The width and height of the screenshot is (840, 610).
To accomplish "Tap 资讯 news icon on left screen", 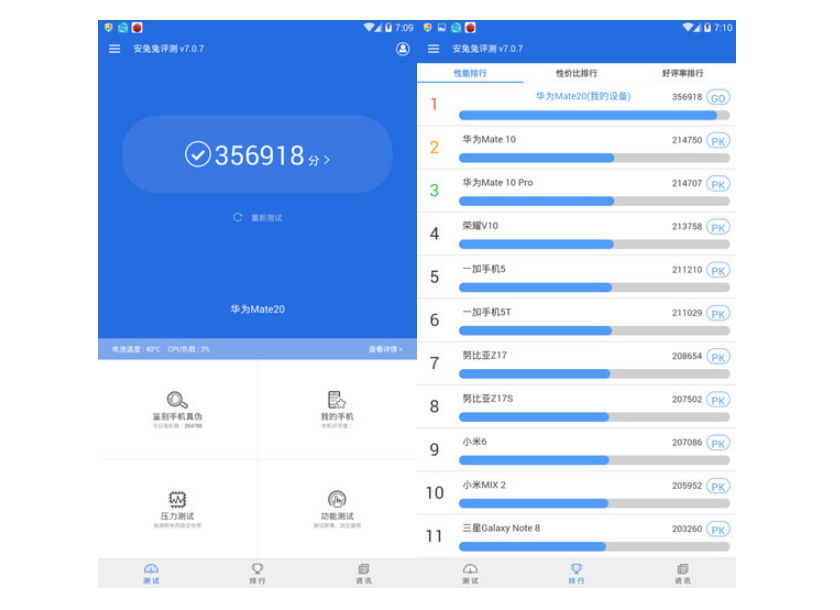I will coord(363,569).
